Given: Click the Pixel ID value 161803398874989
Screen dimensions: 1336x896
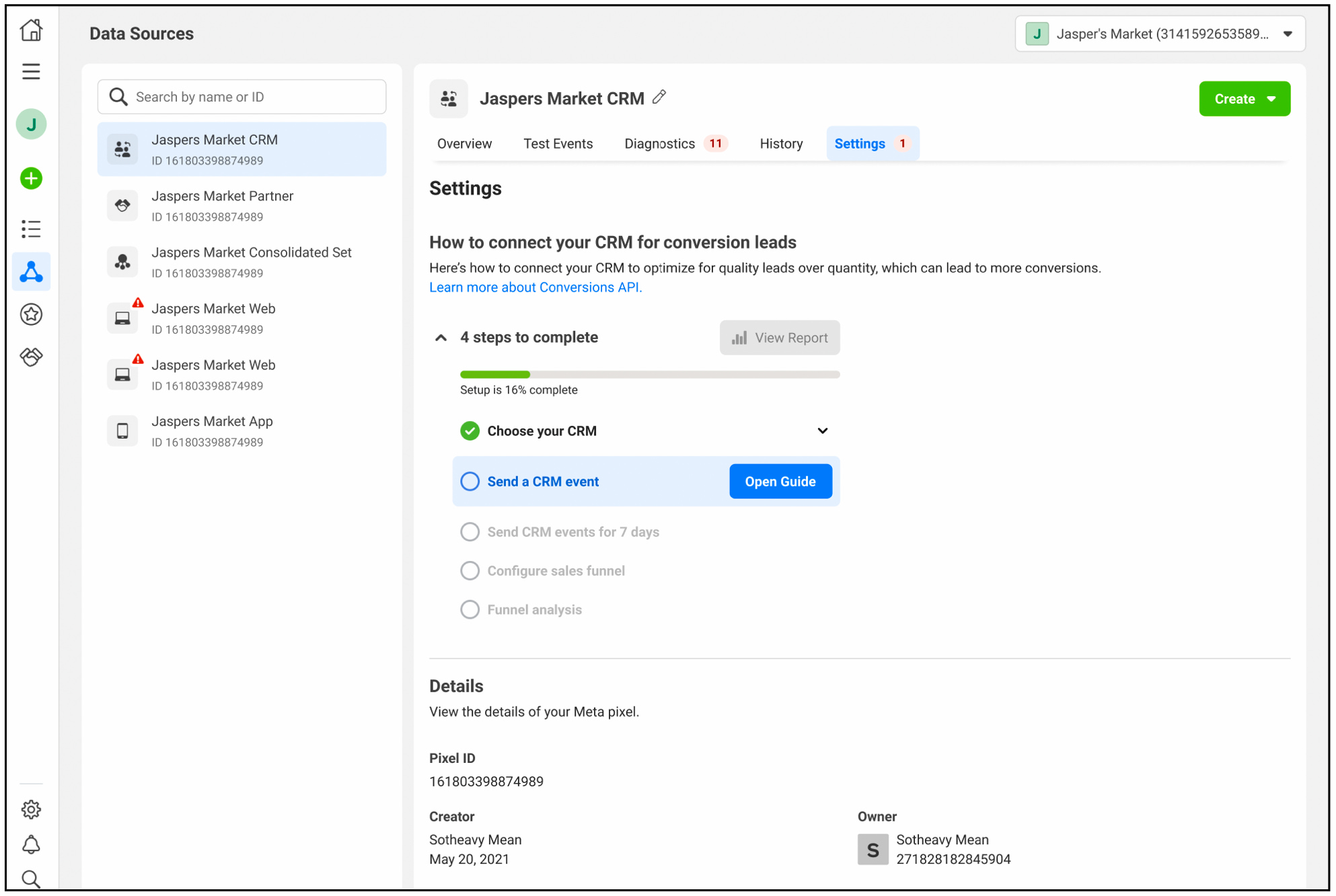Looking at the screenshot, I should click(x=486, y=782).
